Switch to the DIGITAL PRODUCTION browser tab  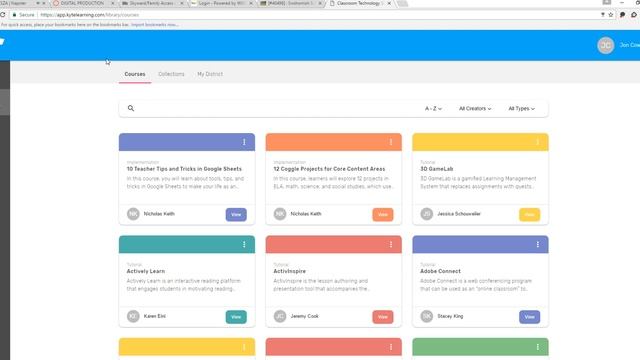(83, 3)
